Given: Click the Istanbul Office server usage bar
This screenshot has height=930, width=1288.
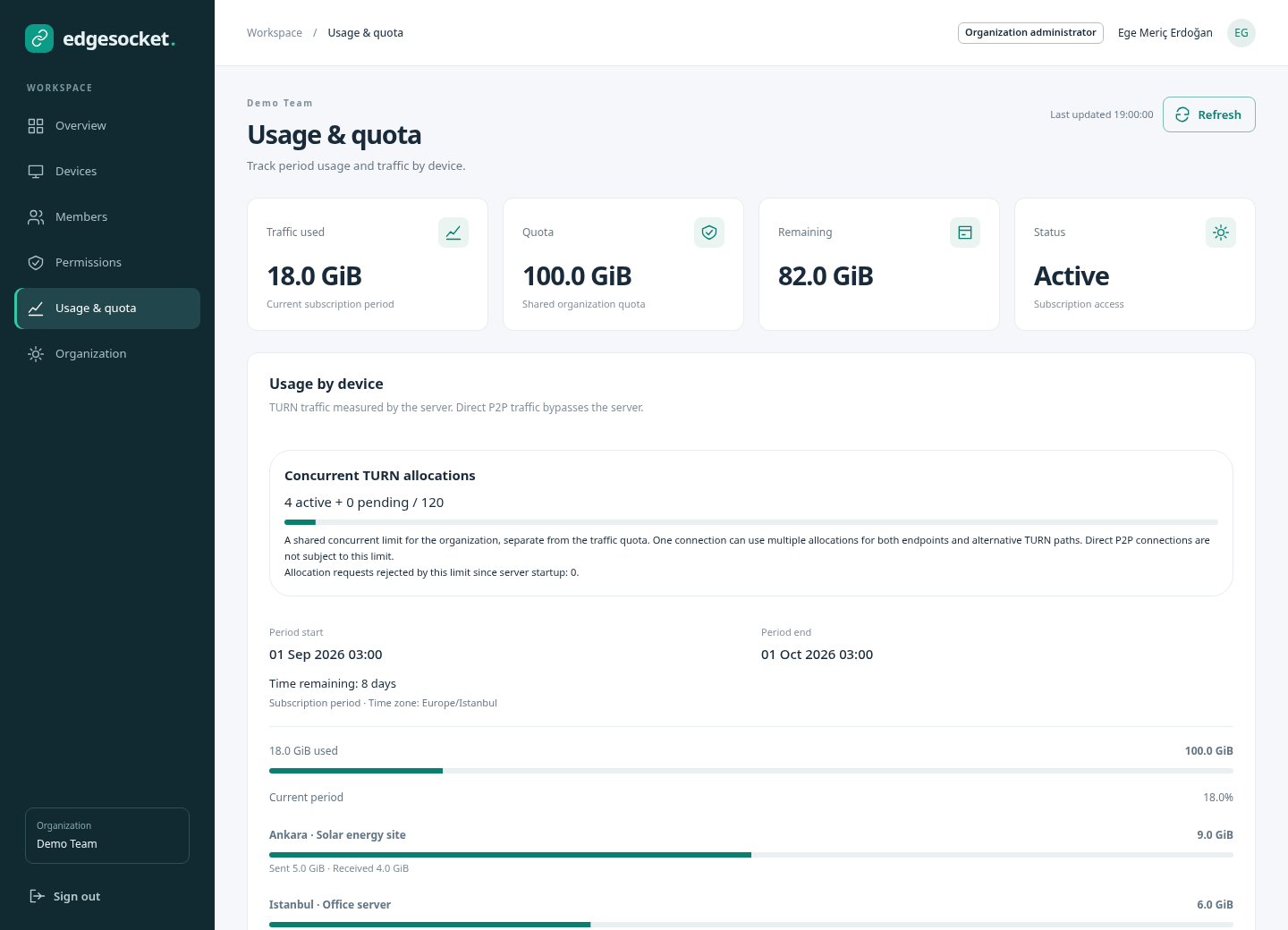Looking at the screenshot, I should [751, 925].
